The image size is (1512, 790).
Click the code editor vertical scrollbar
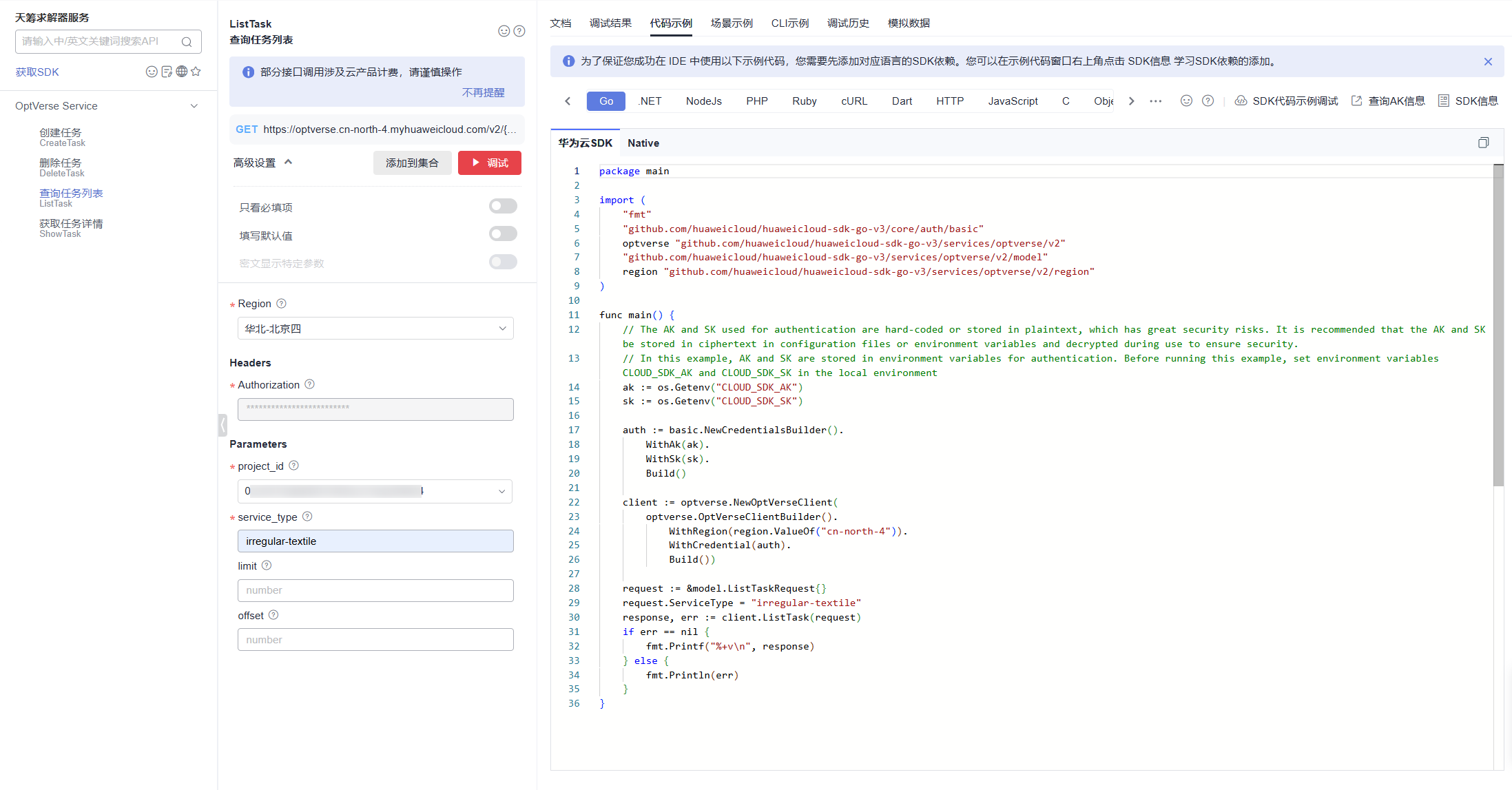[x=1498, y=325]
